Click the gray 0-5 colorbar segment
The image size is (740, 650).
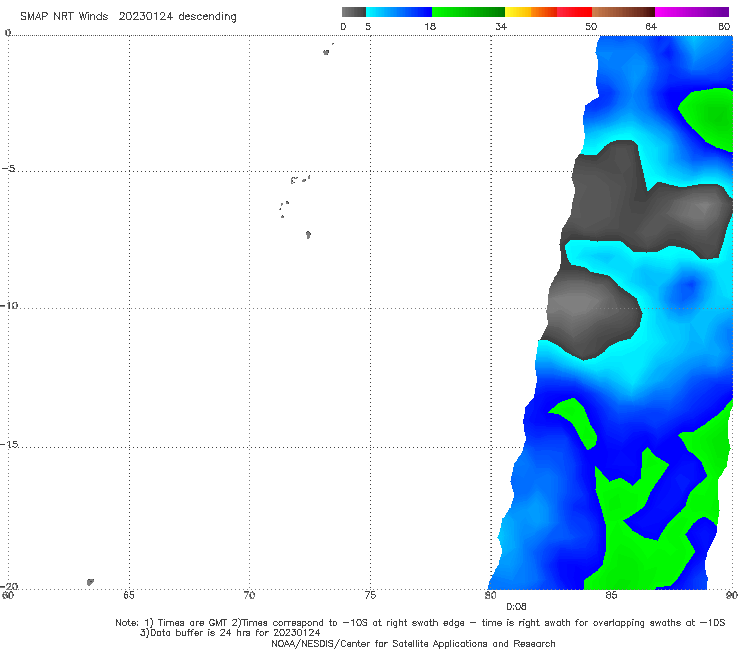pyautogui.click(x=354, y=12)
